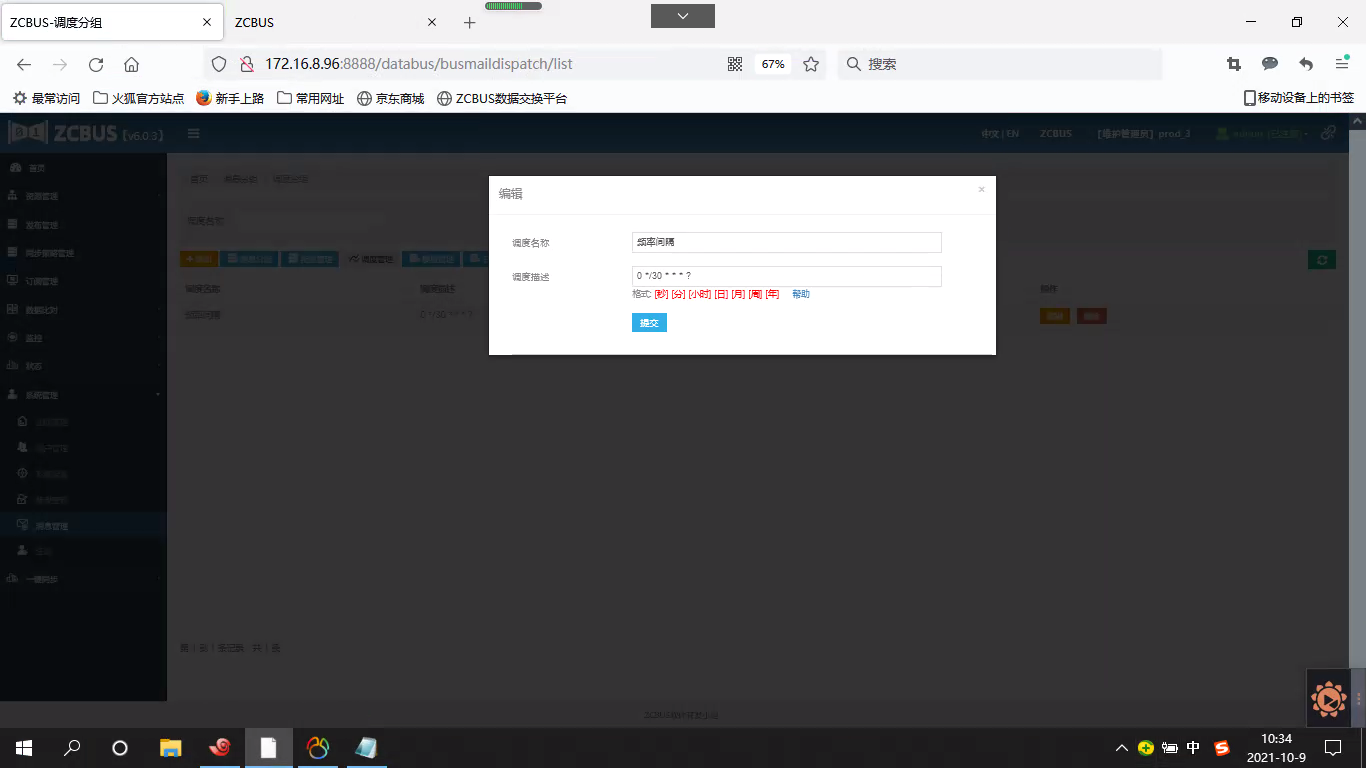Viewport: 1366px width, 768px height.
Task: Open the 常用网址 bookmarks folder
Action: (310, 98)
